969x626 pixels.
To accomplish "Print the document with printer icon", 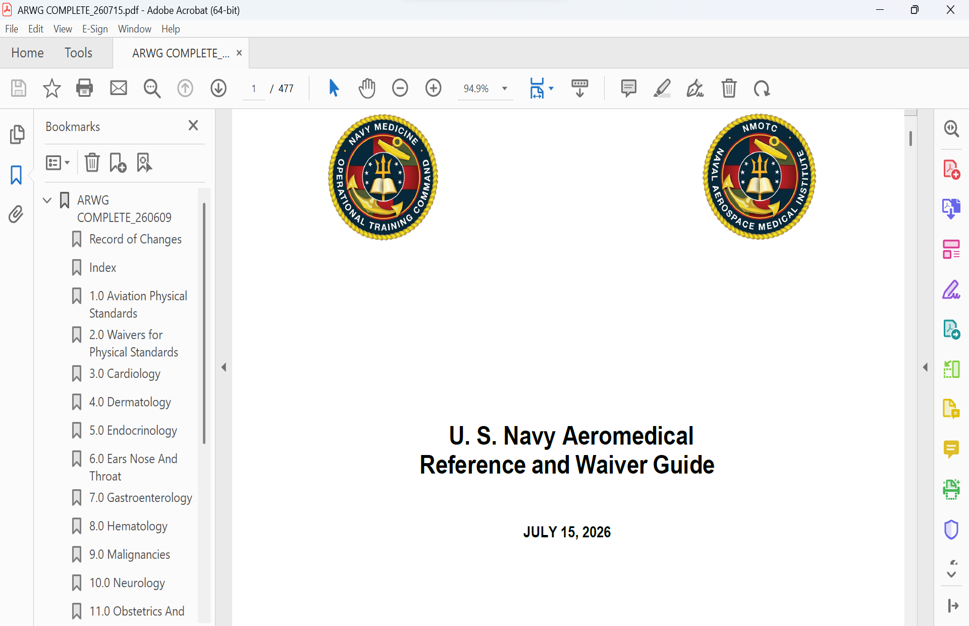I will click(x=85, y=88).
